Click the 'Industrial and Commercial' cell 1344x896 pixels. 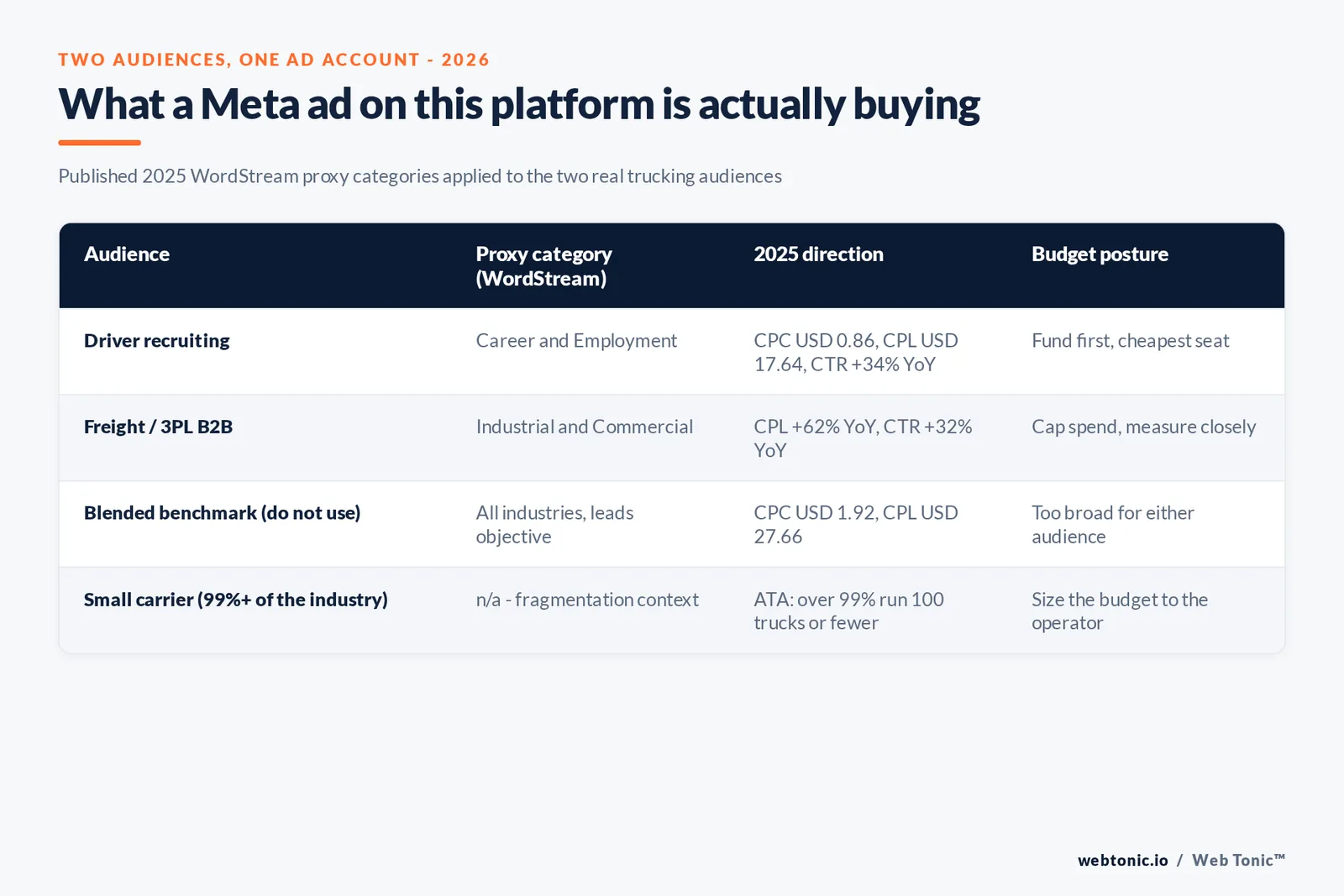[585, 427]
